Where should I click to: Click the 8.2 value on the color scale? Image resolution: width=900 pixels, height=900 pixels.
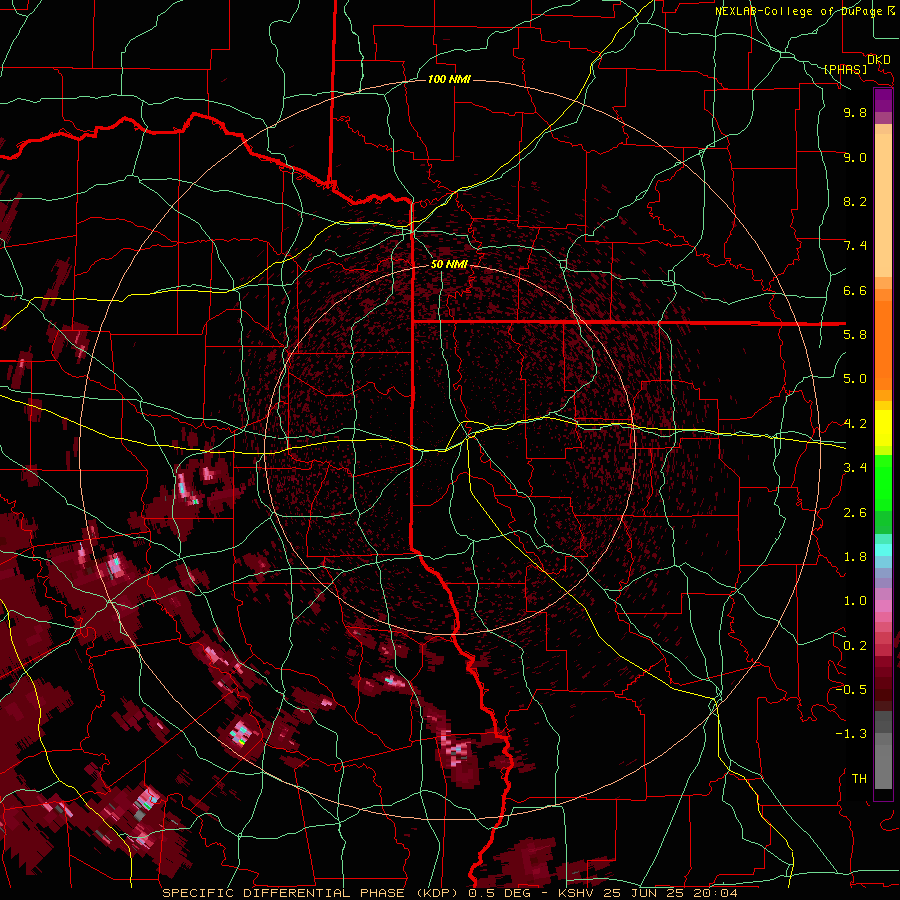tap(855, 201)
